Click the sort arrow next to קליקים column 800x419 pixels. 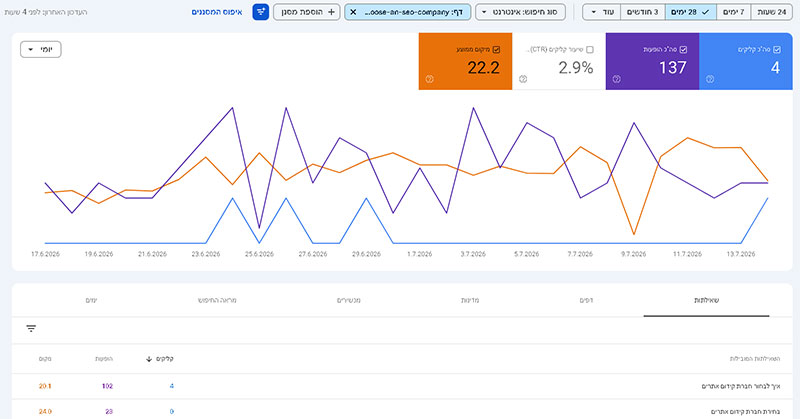coord(149,359)
